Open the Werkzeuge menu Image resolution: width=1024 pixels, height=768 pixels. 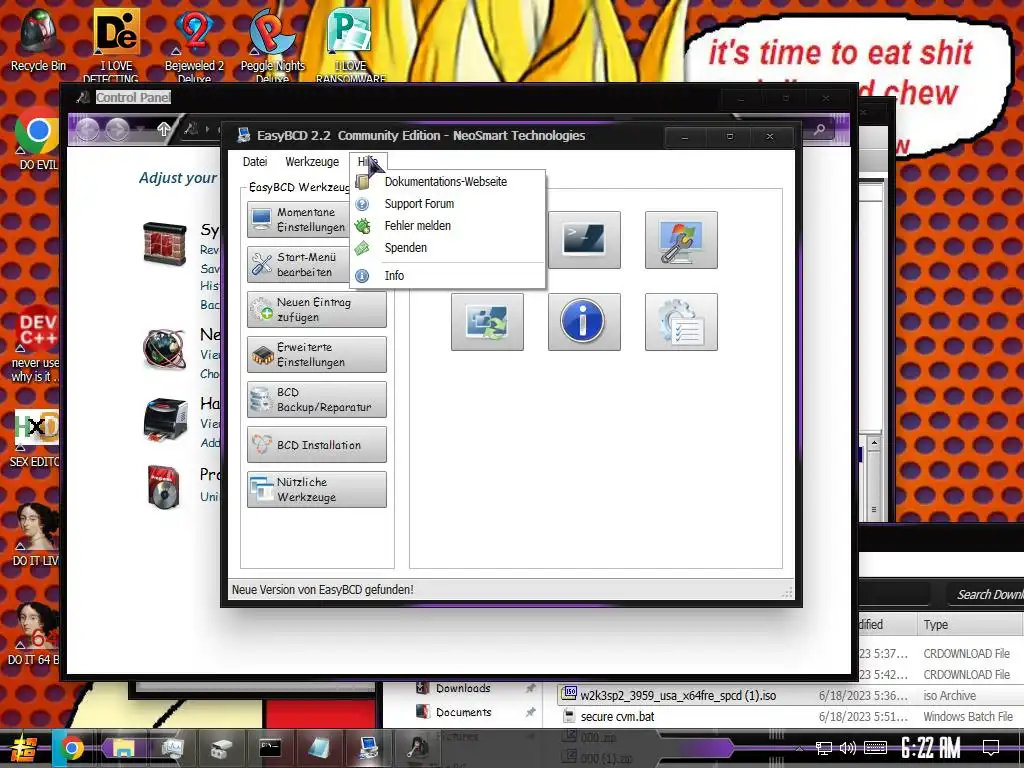click(x=312, y=161)
